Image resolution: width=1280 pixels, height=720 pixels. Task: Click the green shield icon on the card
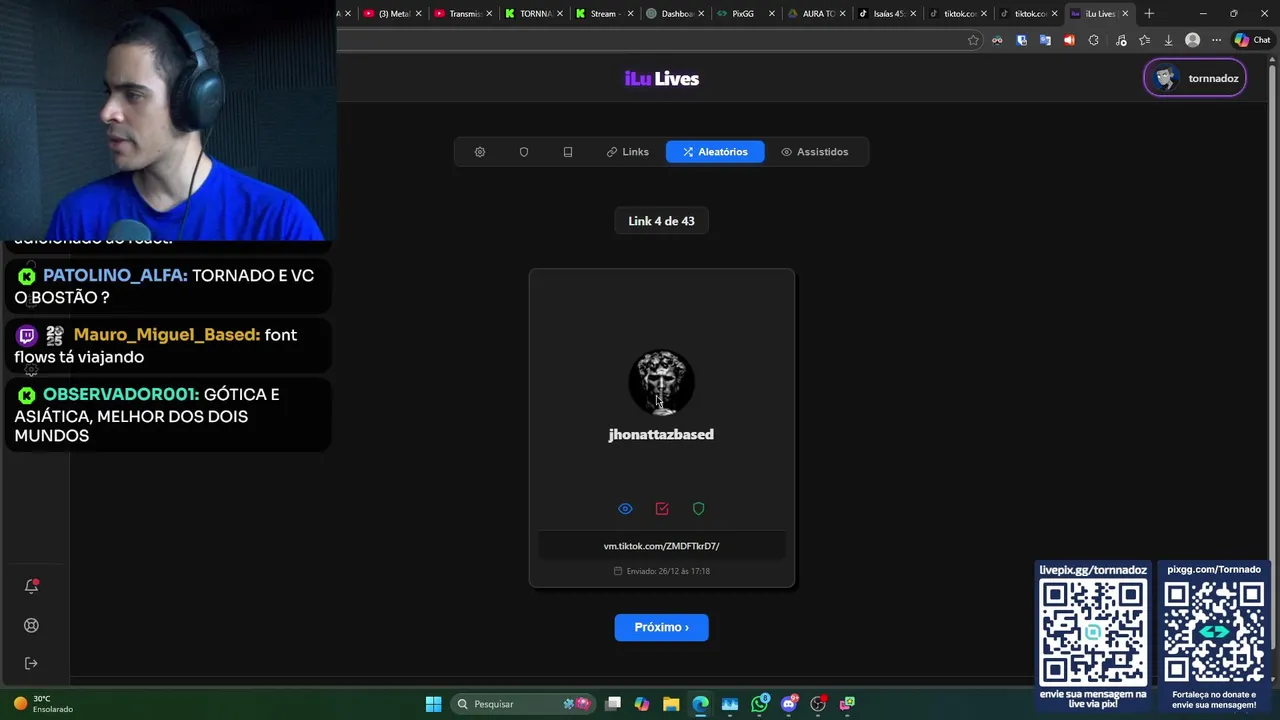699,509
